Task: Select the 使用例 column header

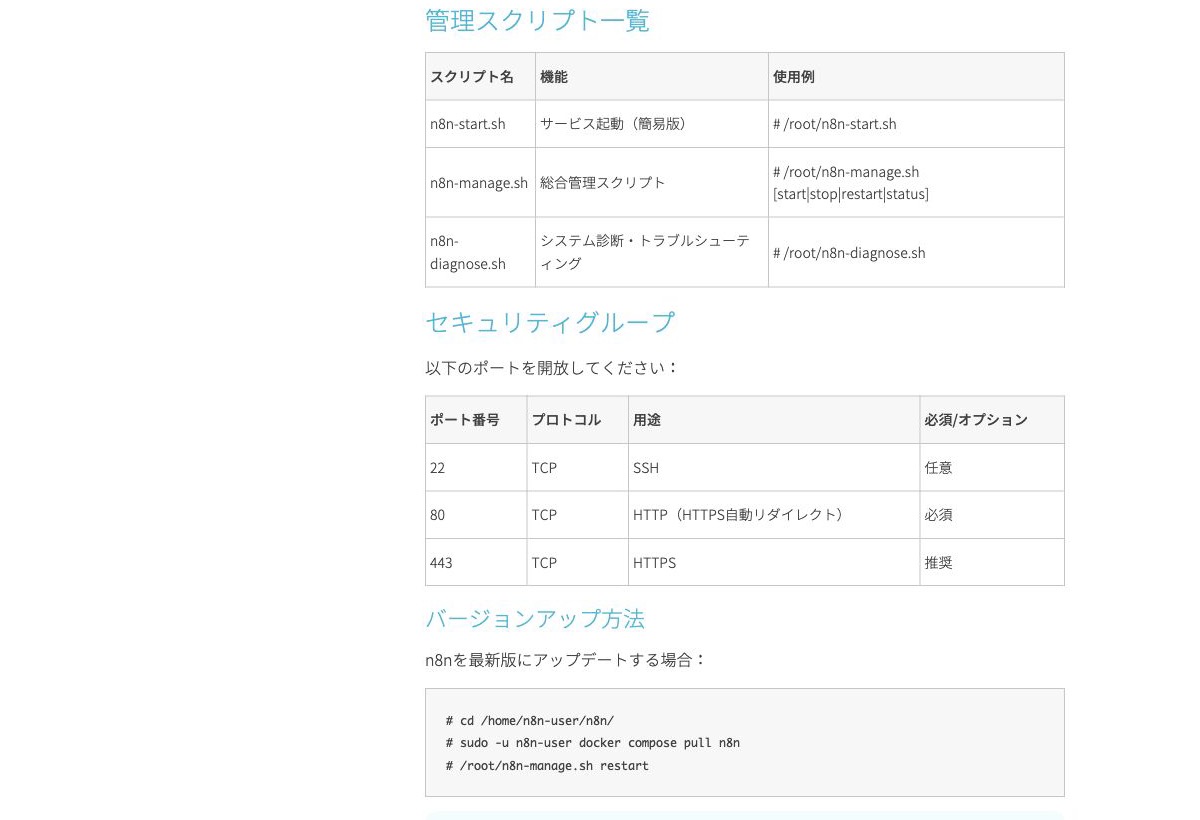Action: 916,76
